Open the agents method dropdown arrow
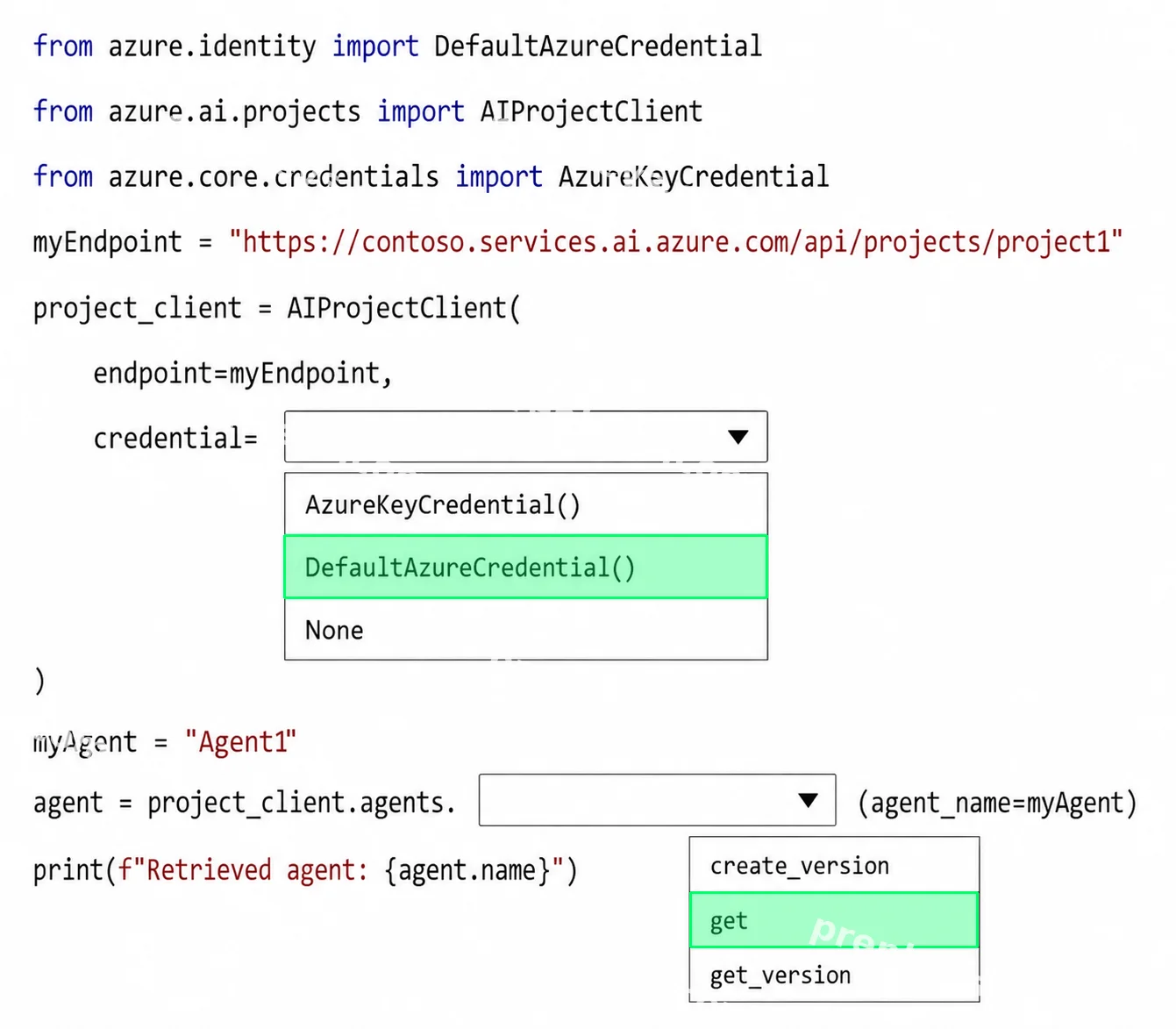Viewport: 1176px width, 1029px height. tap(809, 800)
